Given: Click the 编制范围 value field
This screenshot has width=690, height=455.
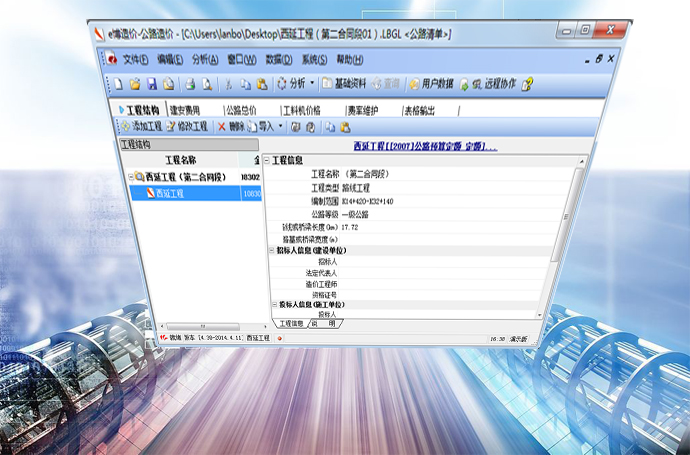Looking at the screenshot, I should click(x=367, y=202).
